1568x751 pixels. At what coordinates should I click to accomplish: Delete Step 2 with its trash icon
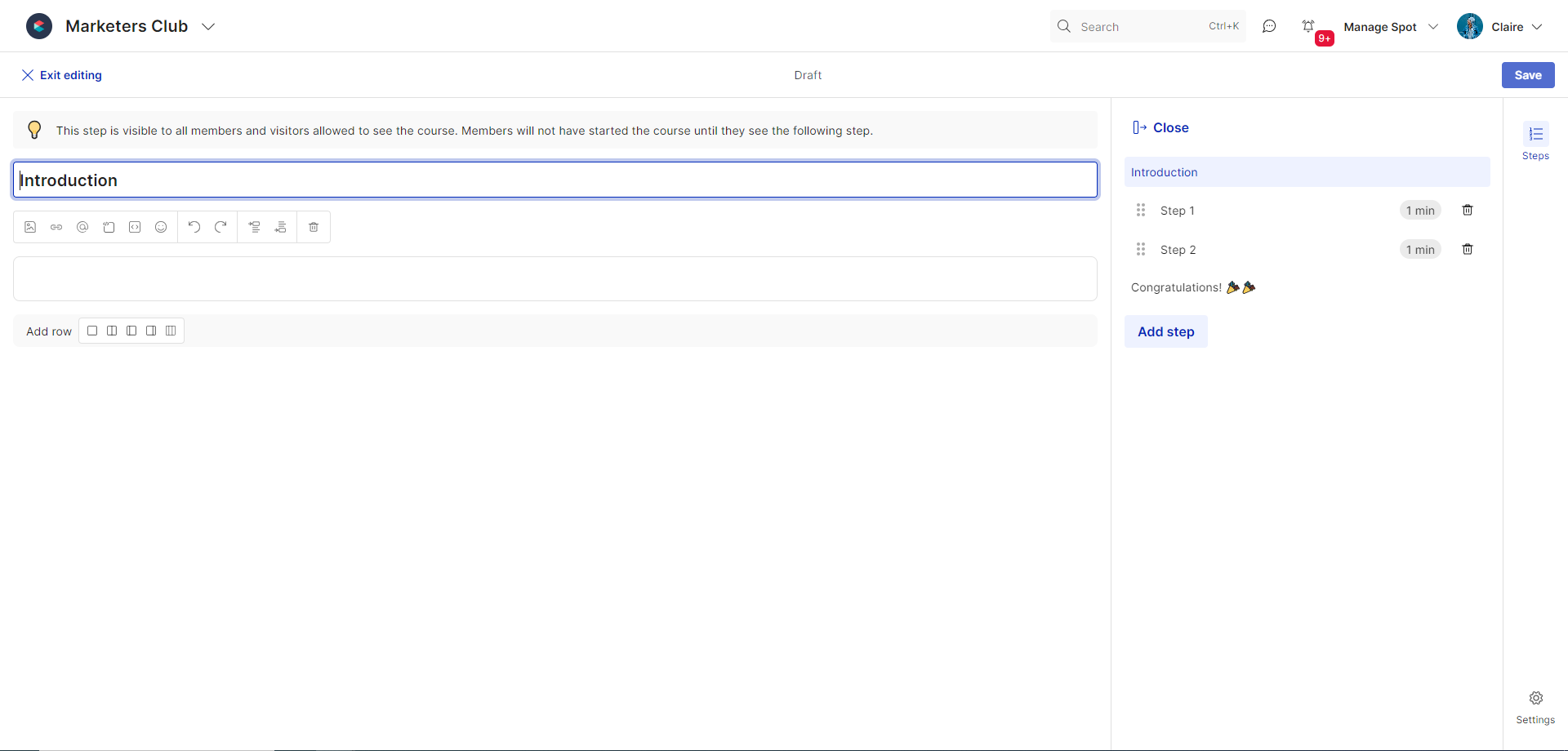pos(1467,250)
